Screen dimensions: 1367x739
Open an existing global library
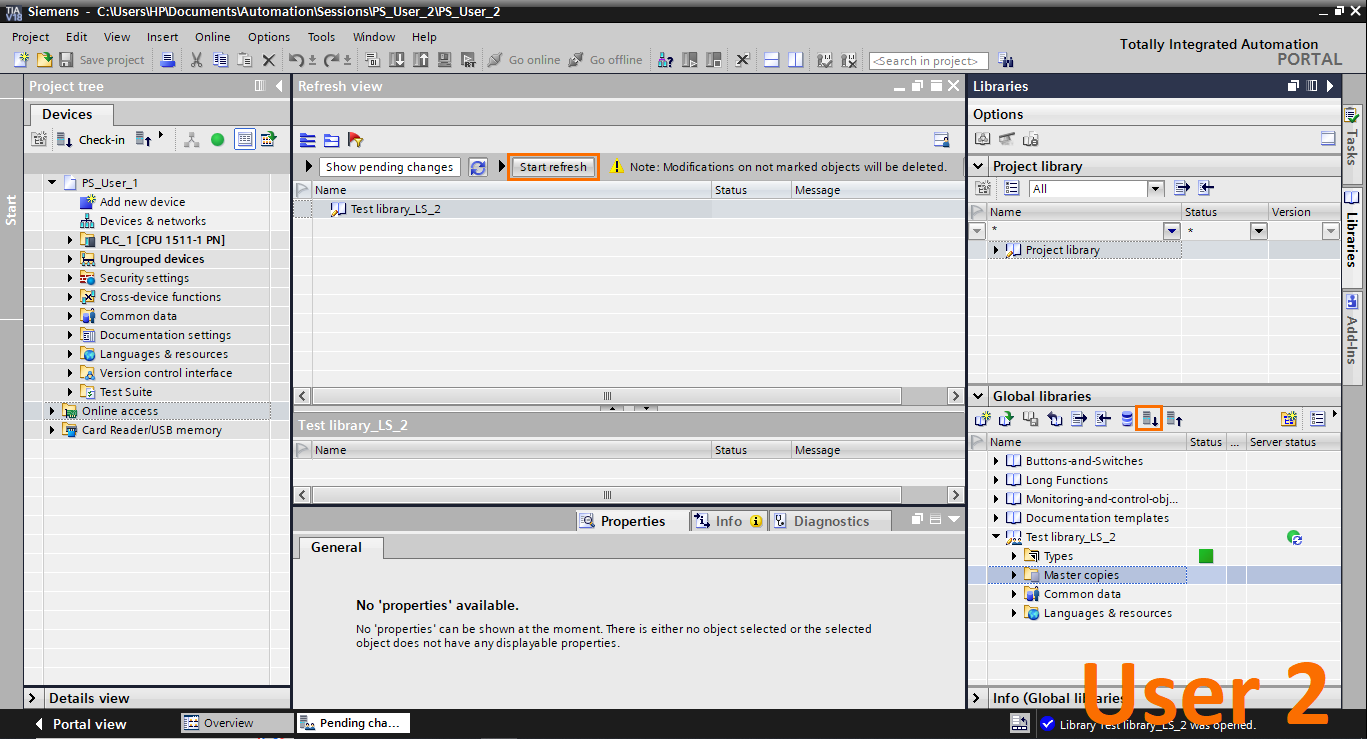[1006, 418]
